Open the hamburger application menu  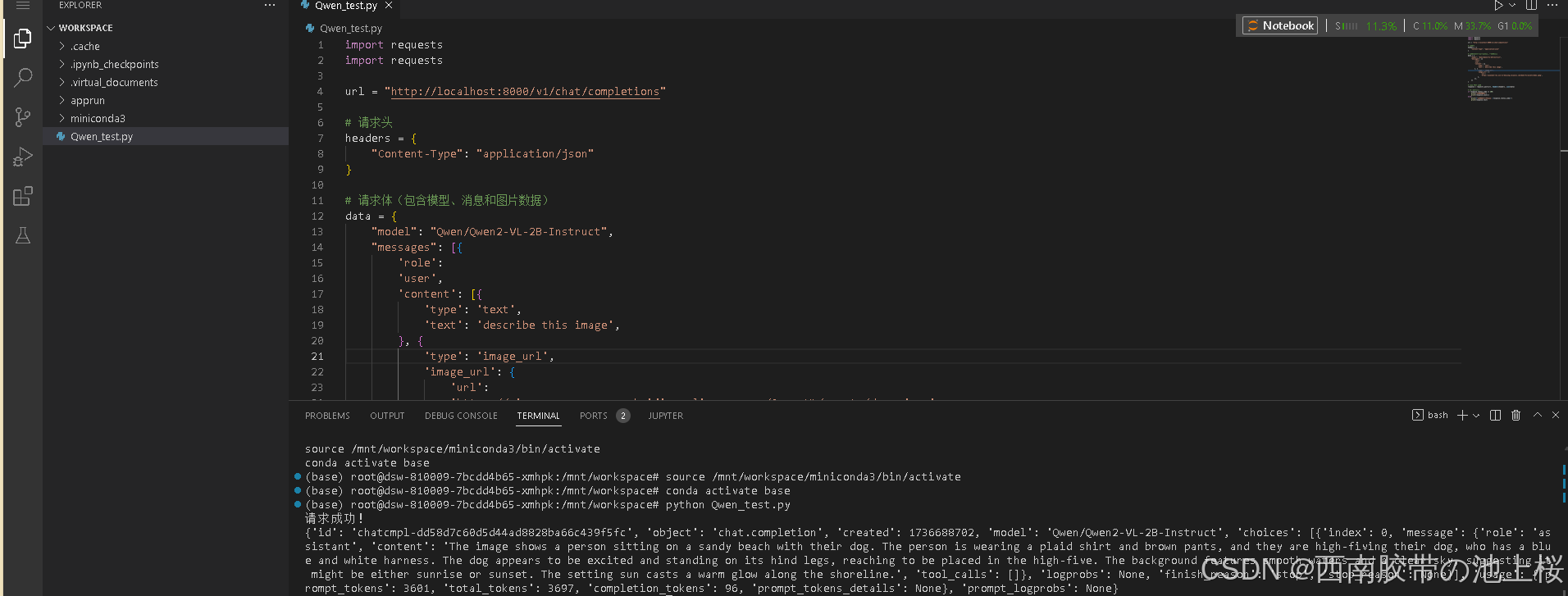point(23,6)
